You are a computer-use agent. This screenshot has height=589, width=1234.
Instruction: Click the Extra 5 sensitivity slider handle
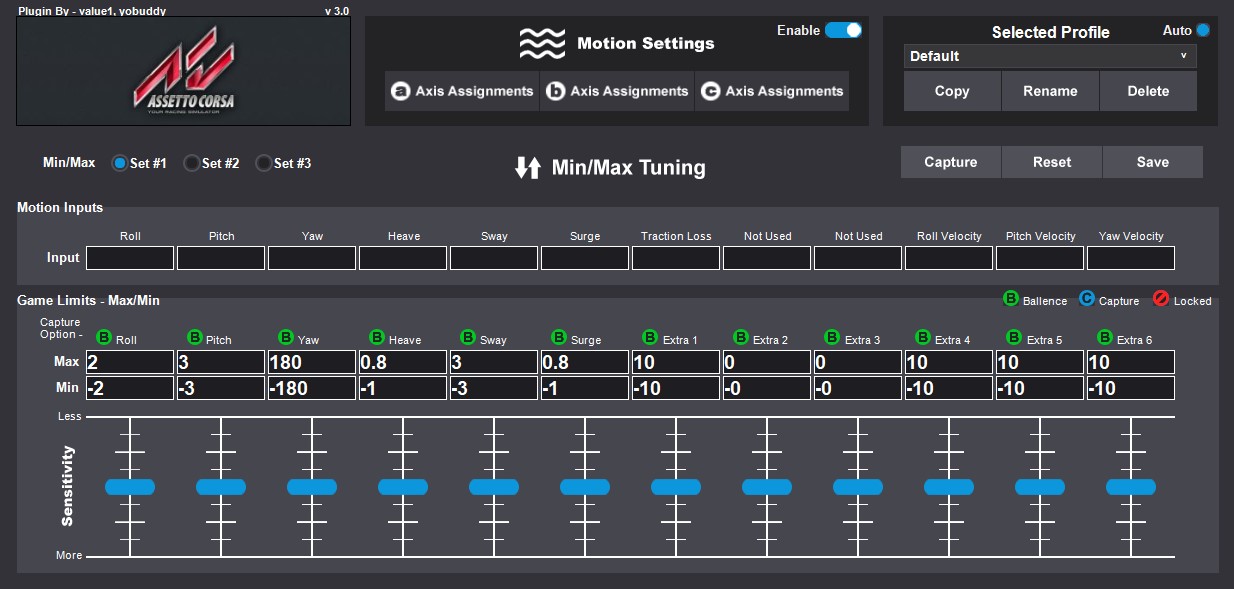click(x=1040, y=487)
